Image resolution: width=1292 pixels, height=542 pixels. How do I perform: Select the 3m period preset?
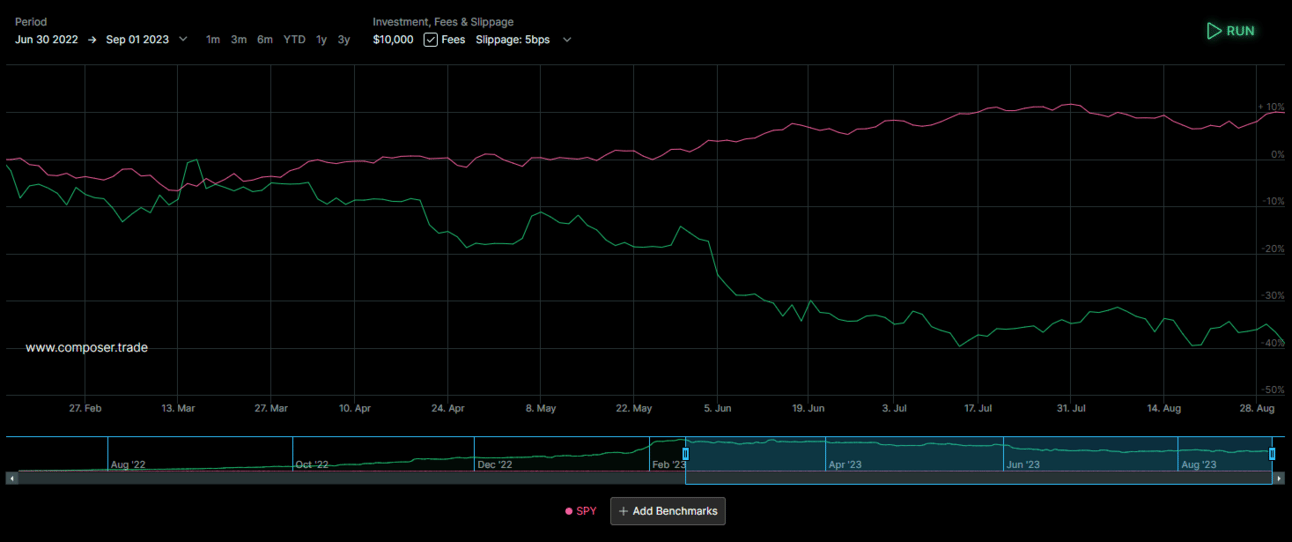coord(239,40)
